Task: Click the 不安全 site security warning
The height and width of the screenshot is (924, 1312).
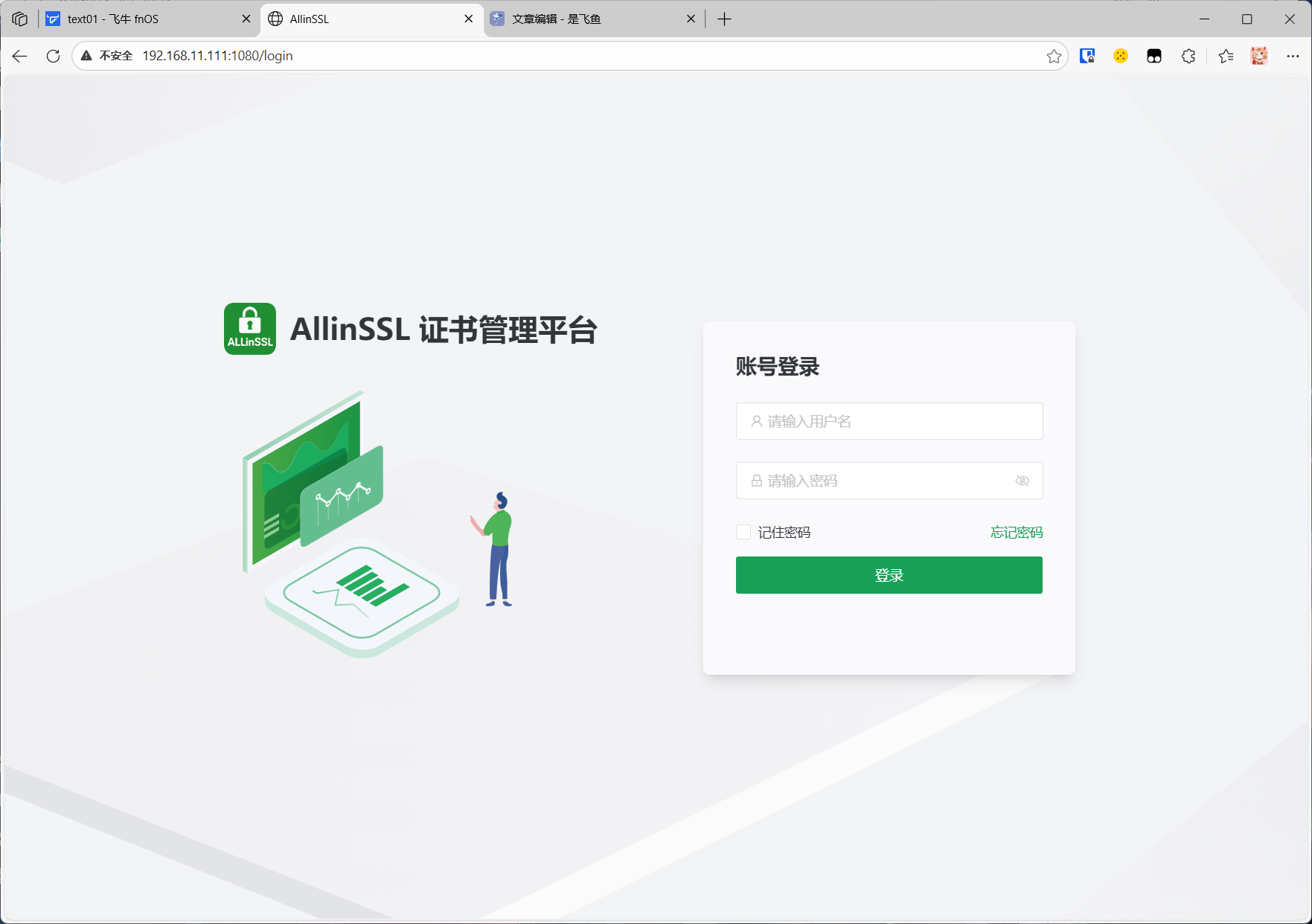Action: click(x=107, y=56)
